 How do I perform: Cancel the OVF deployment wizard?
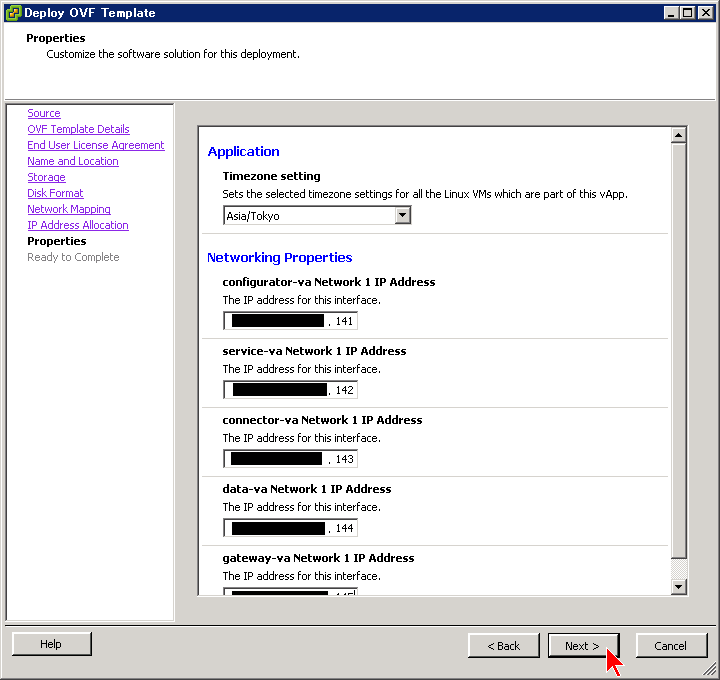(671, 646)
